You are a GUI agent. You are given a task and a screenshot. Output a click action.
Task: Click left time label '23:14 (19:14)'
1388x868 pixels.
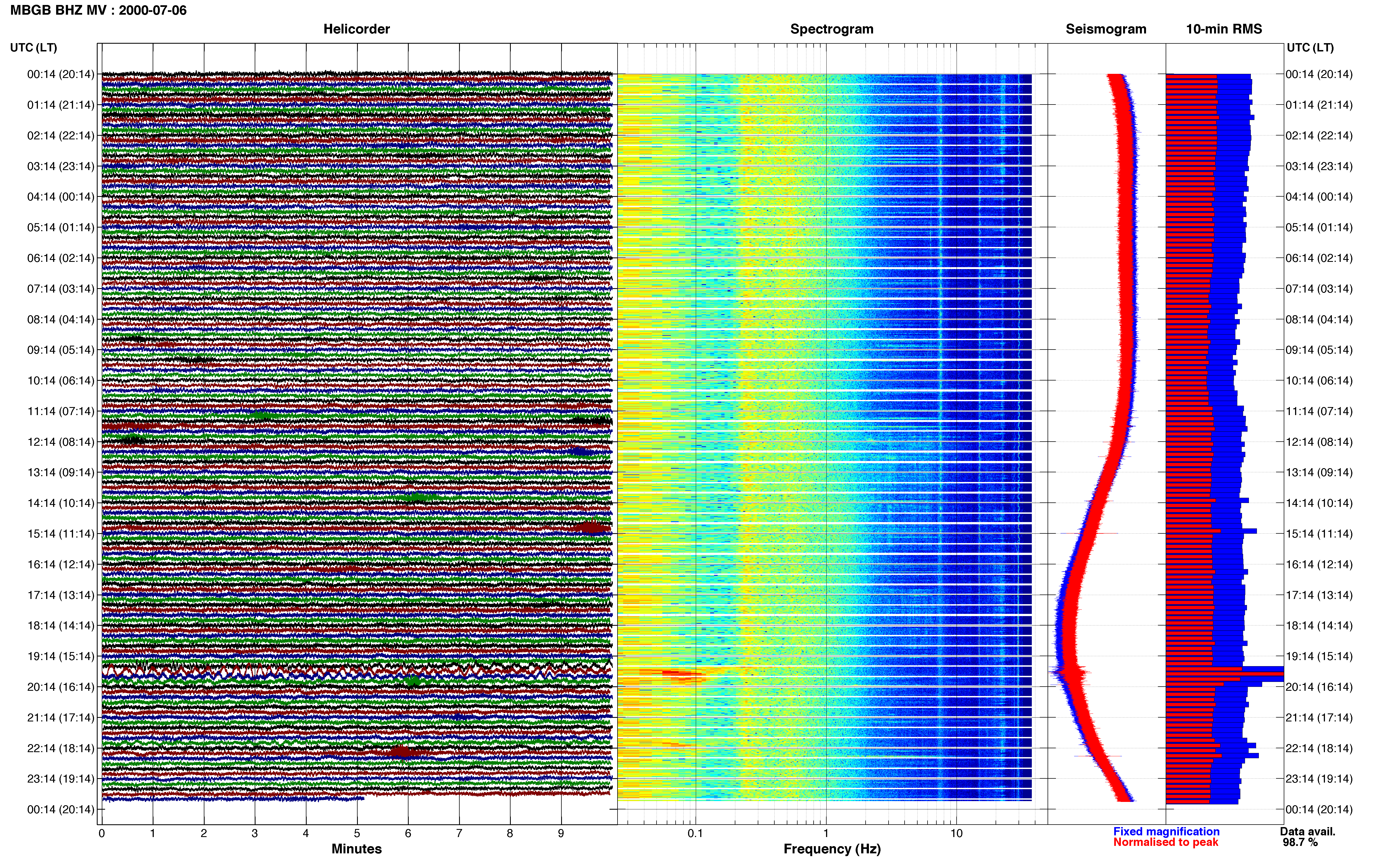tap(61, 778)
